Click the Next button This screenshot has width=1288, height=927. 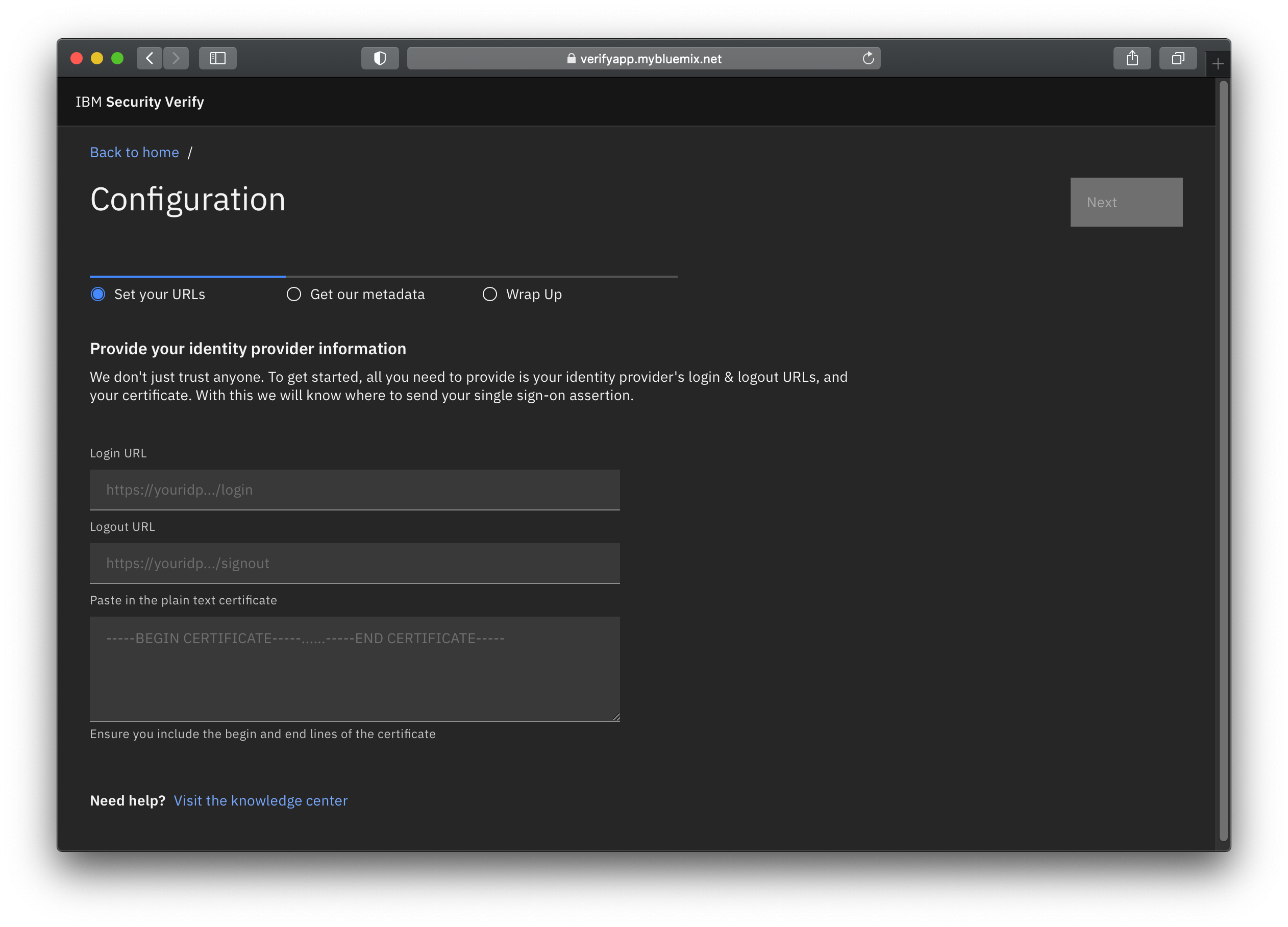(x=1126, y=202)
